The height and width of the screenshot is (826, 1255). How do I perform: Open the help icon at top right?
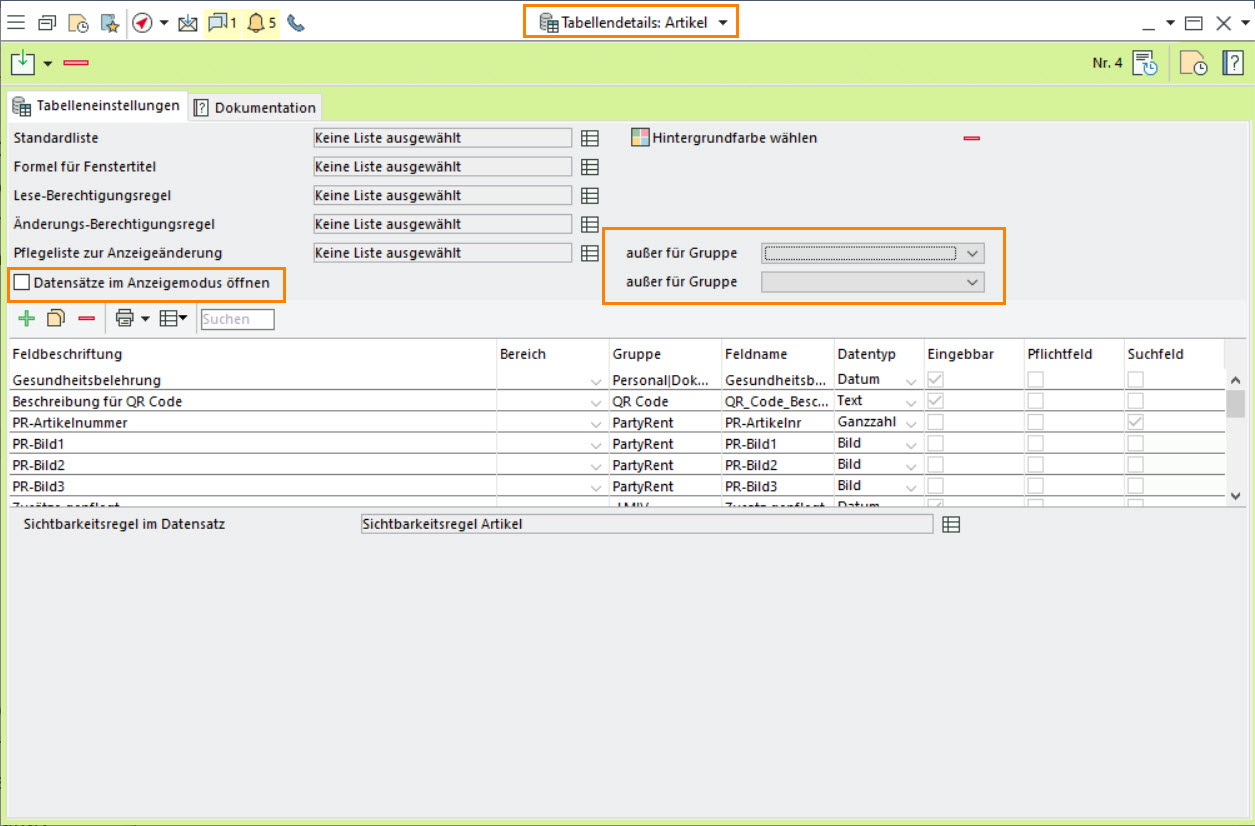tap(1232, 63)
